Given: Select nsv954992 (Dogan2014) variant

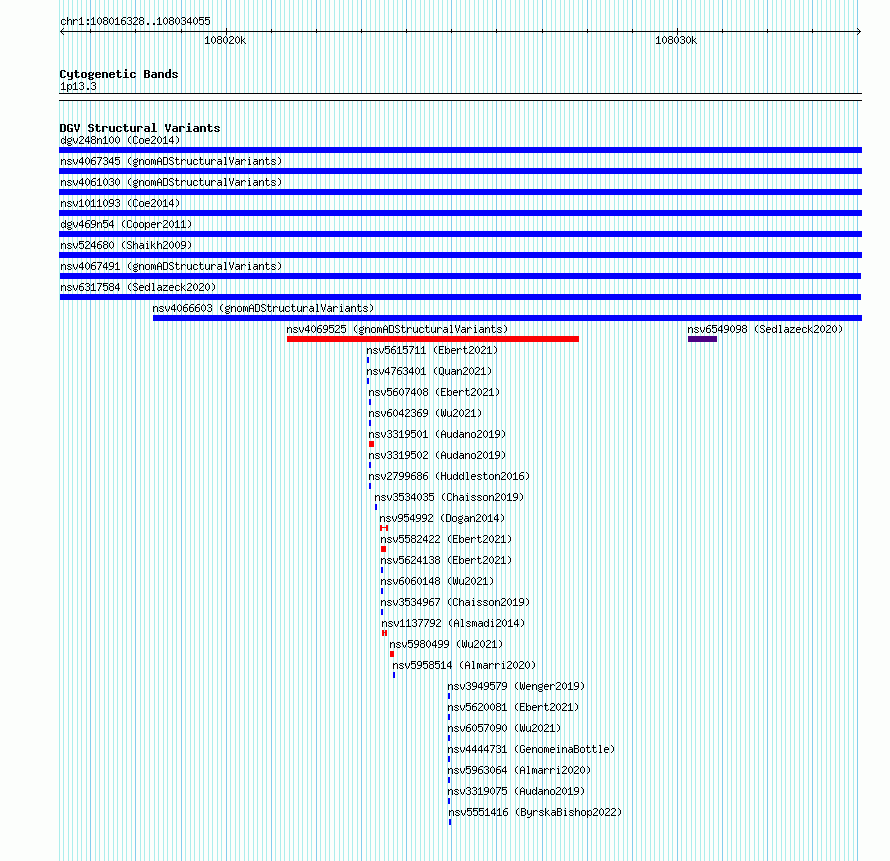Looking at the screenshot, I should pos(442,518).
